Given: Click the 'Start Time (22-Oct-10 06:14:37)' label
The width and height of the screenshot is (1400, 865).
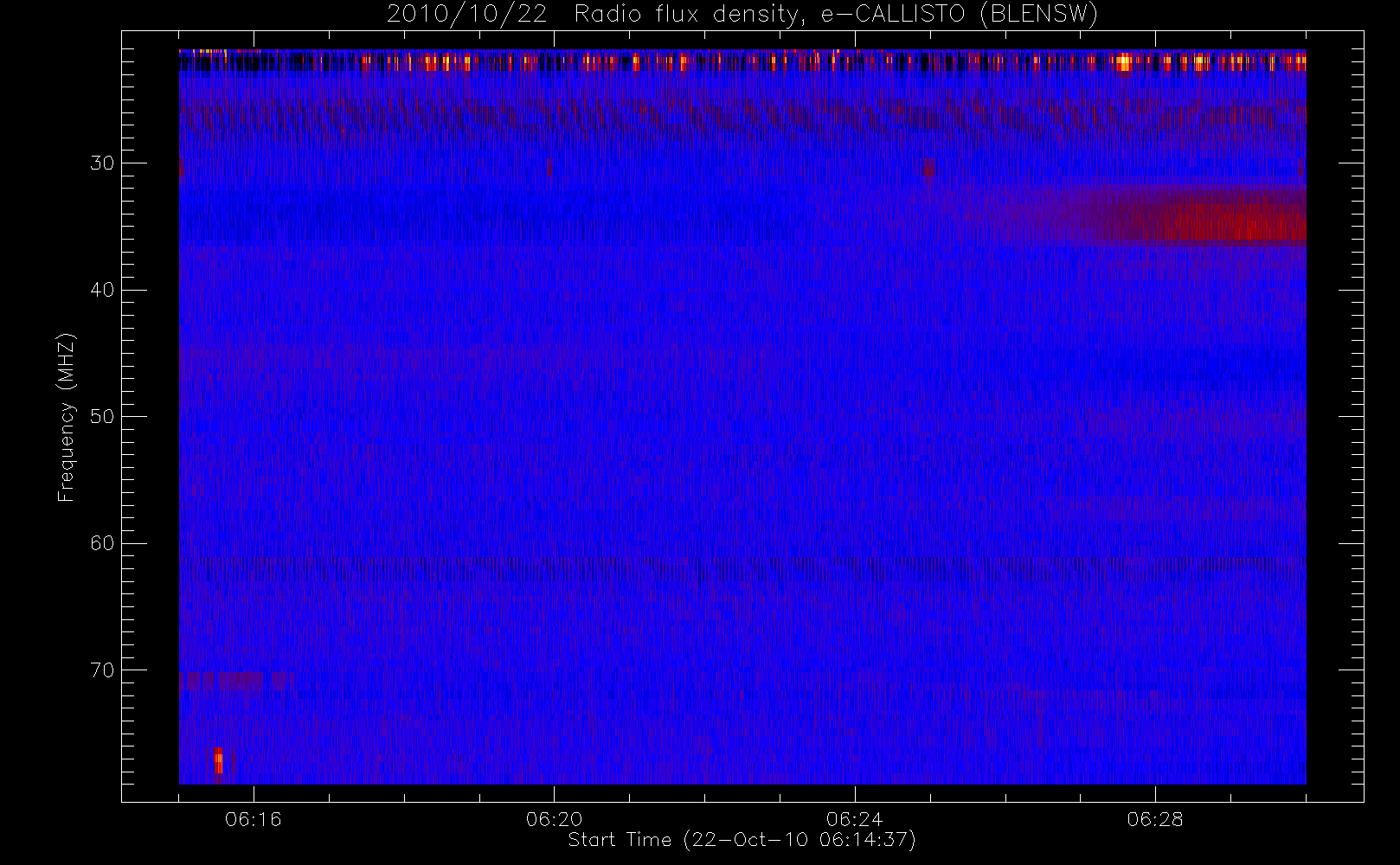Looking at the screenshot, I should 742,840.
